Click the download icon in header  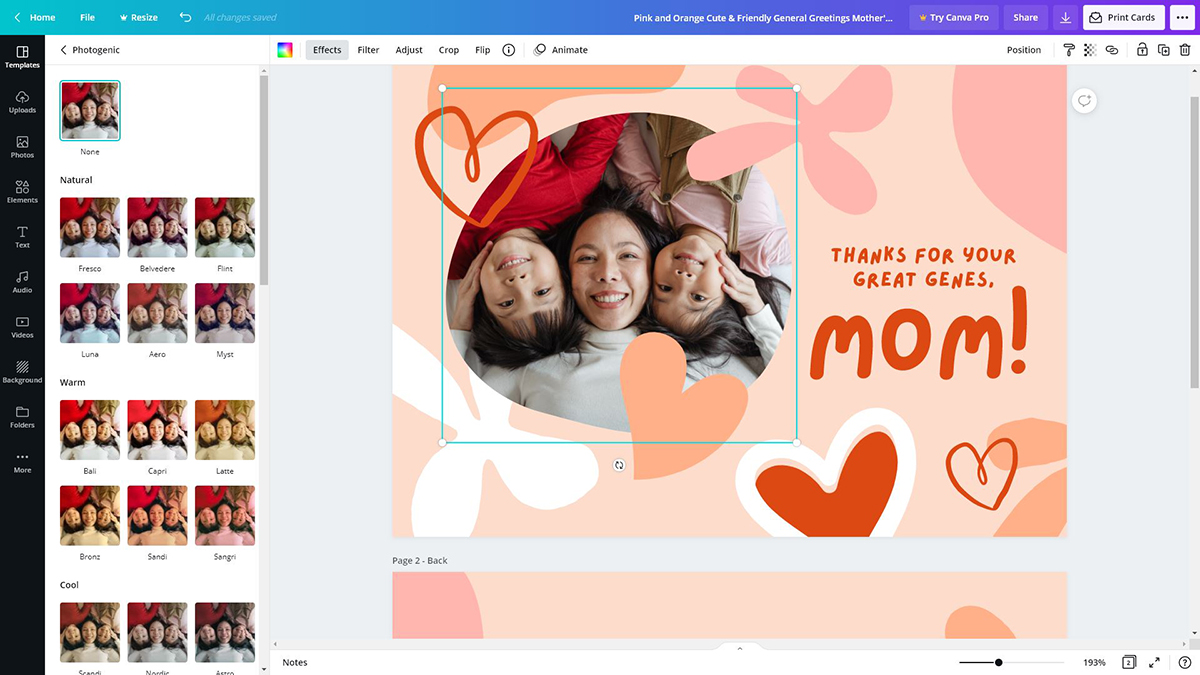(x=1066, y=18)
